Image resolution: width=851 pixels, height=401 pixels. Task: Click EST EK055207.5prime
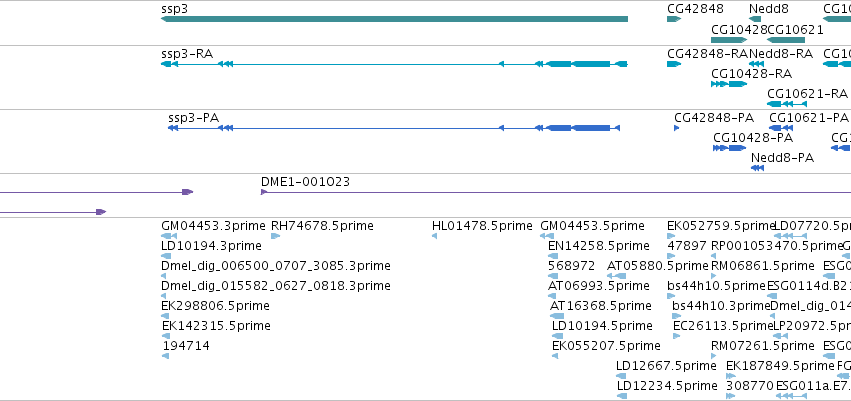tap(606, 346)
